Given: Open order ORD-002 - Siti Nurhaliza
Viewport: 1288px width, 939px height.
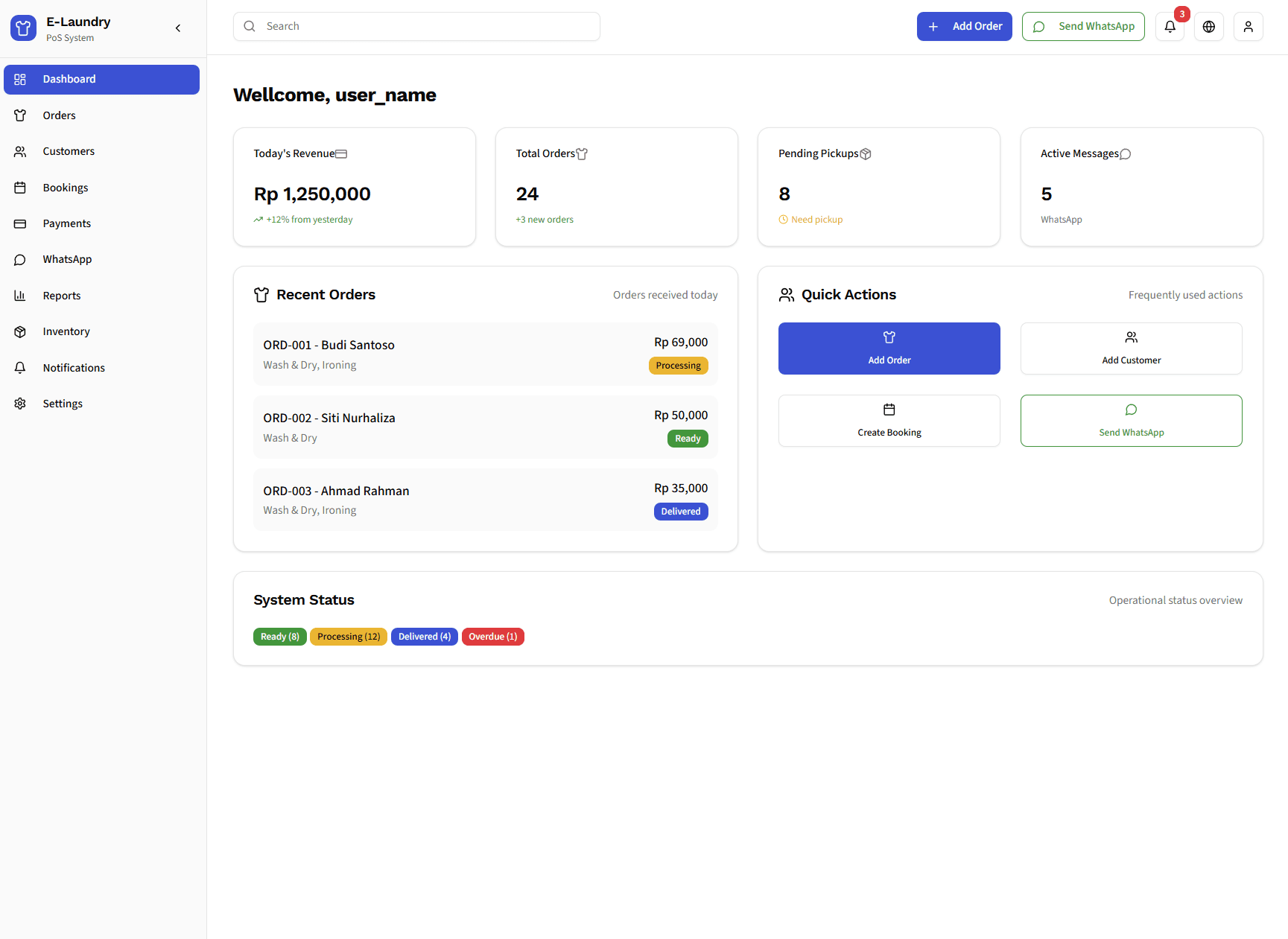Looking at the screenshot, I should (x=486, y=427).
